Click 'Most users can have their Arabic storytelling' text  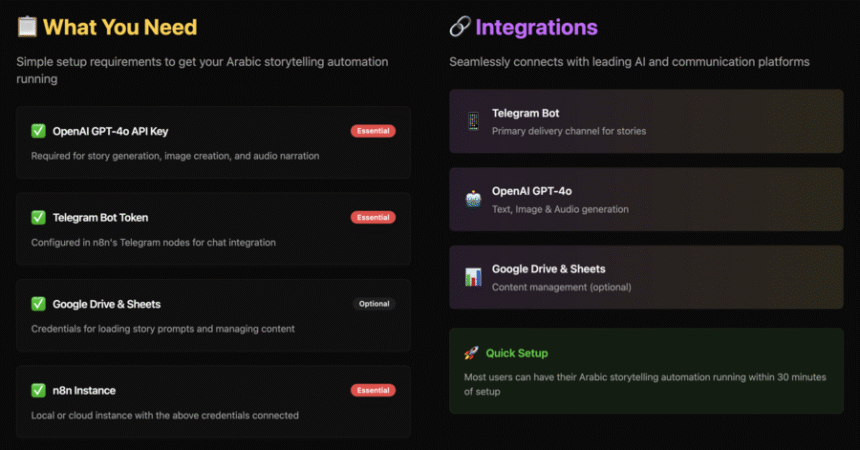click(645, 384)
